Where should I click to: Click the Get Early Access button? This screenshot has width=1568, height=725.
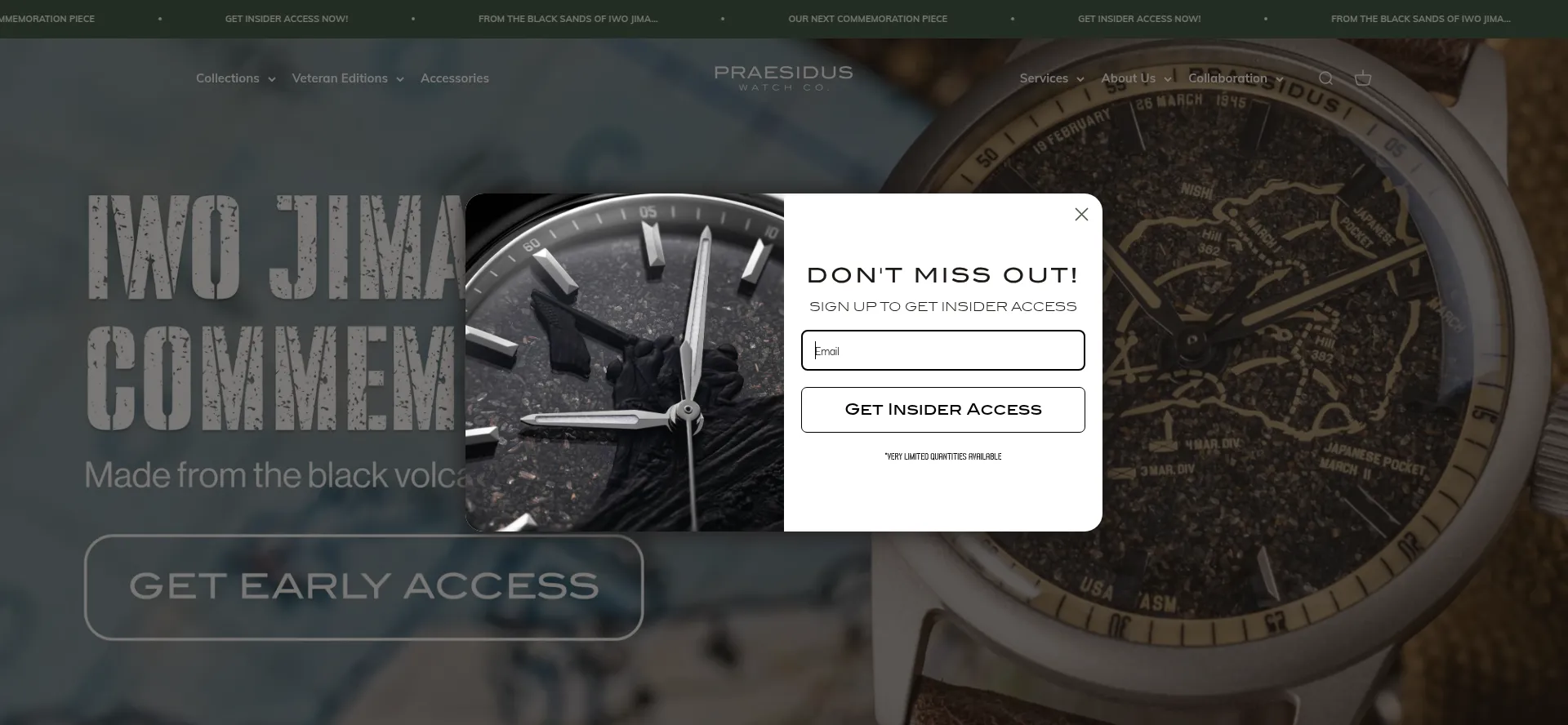coord(363,587)
